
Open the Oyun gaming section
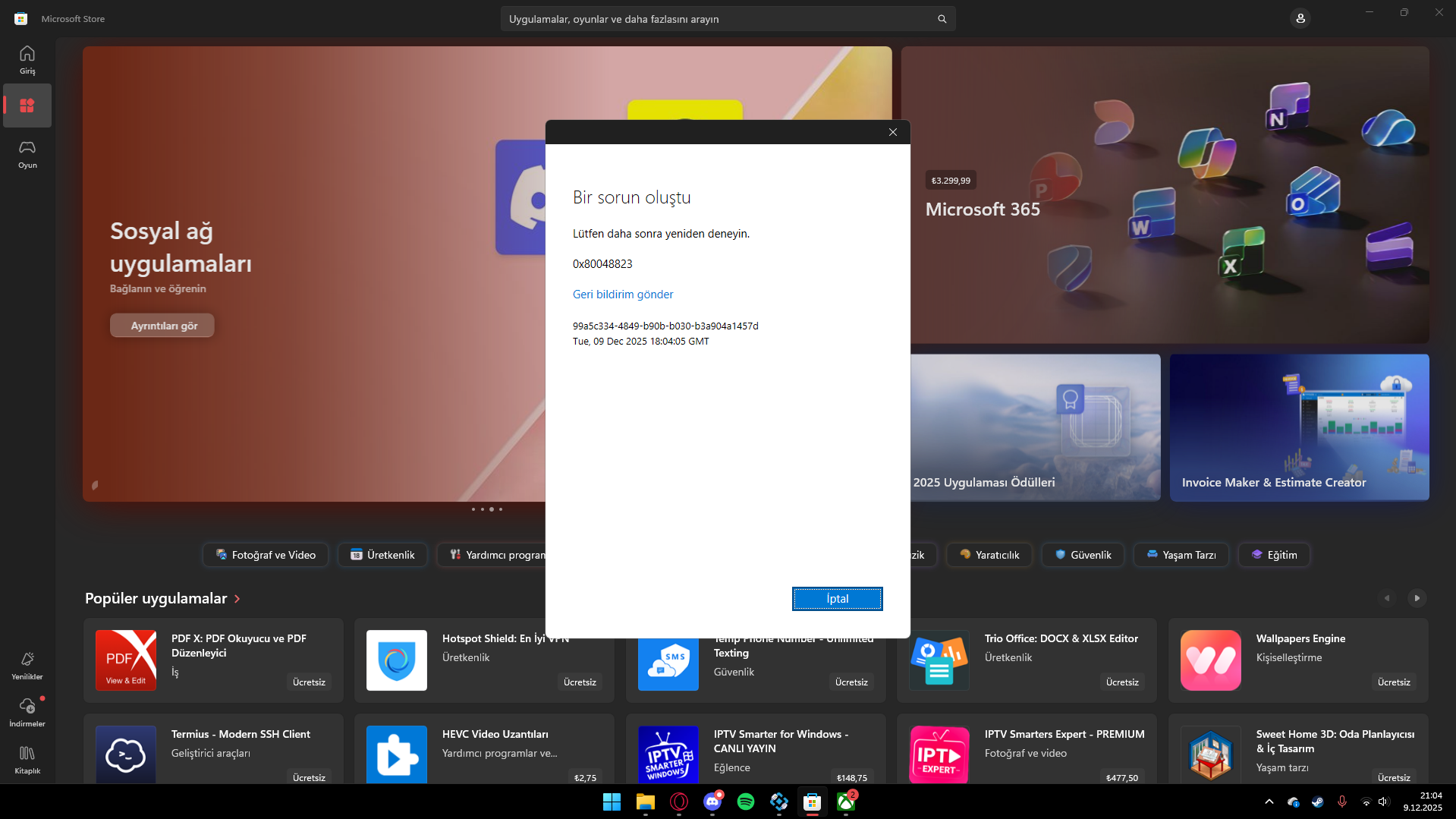(27, 153)
